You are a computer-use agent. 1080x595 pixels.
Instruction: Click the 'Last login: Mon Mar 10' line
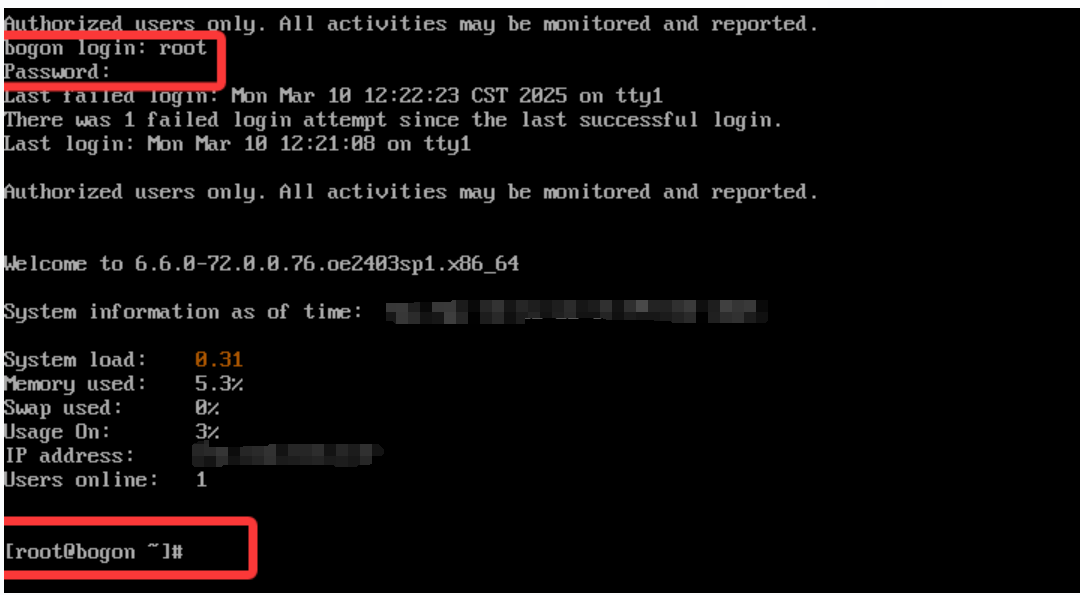point(238,144)
